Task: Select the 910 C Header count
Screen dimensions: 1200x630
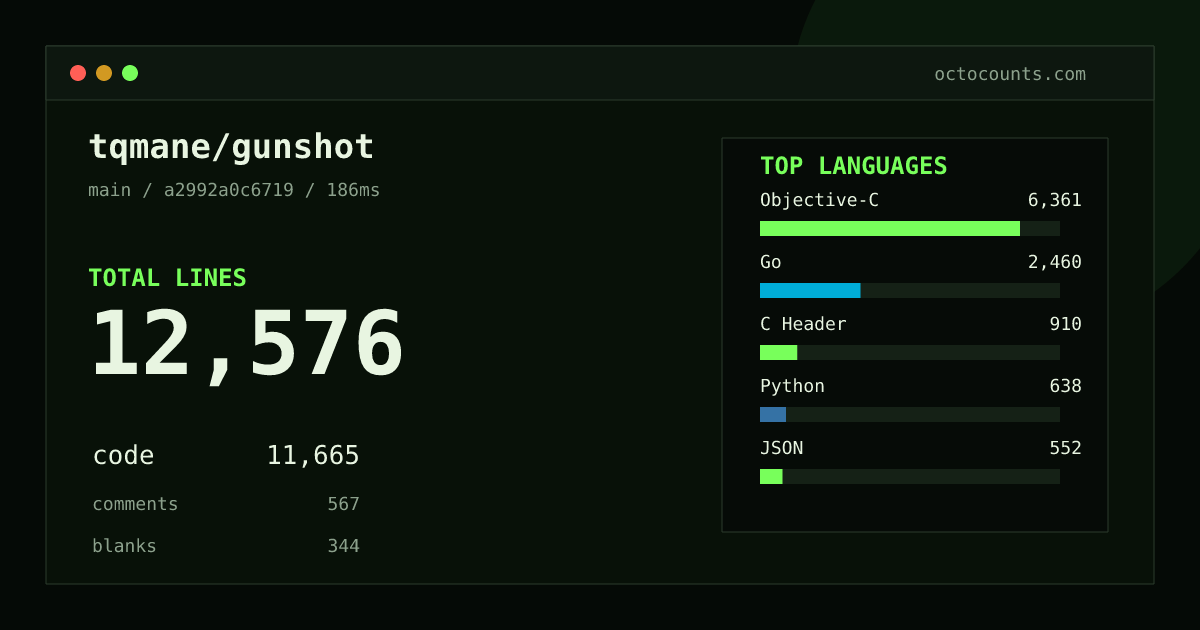Action: 1065,324
